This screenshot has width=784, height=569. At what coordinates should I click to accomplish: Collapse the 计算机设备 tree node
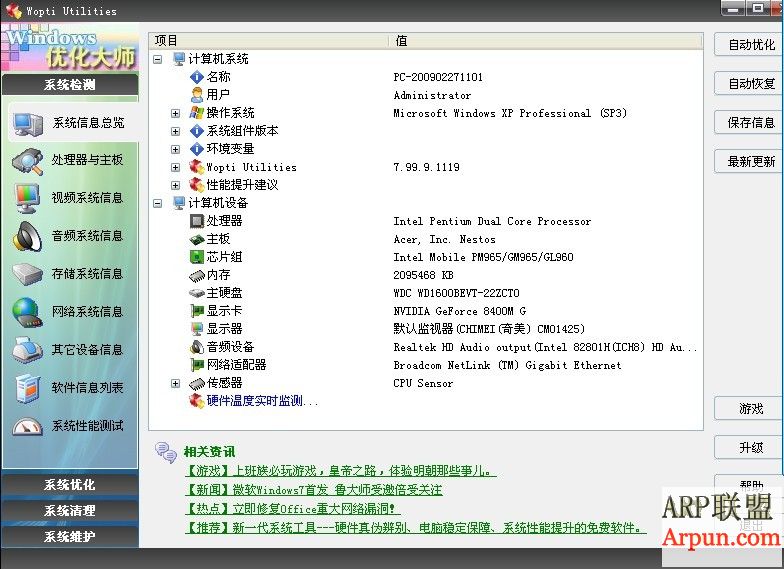tap(158, 204)
